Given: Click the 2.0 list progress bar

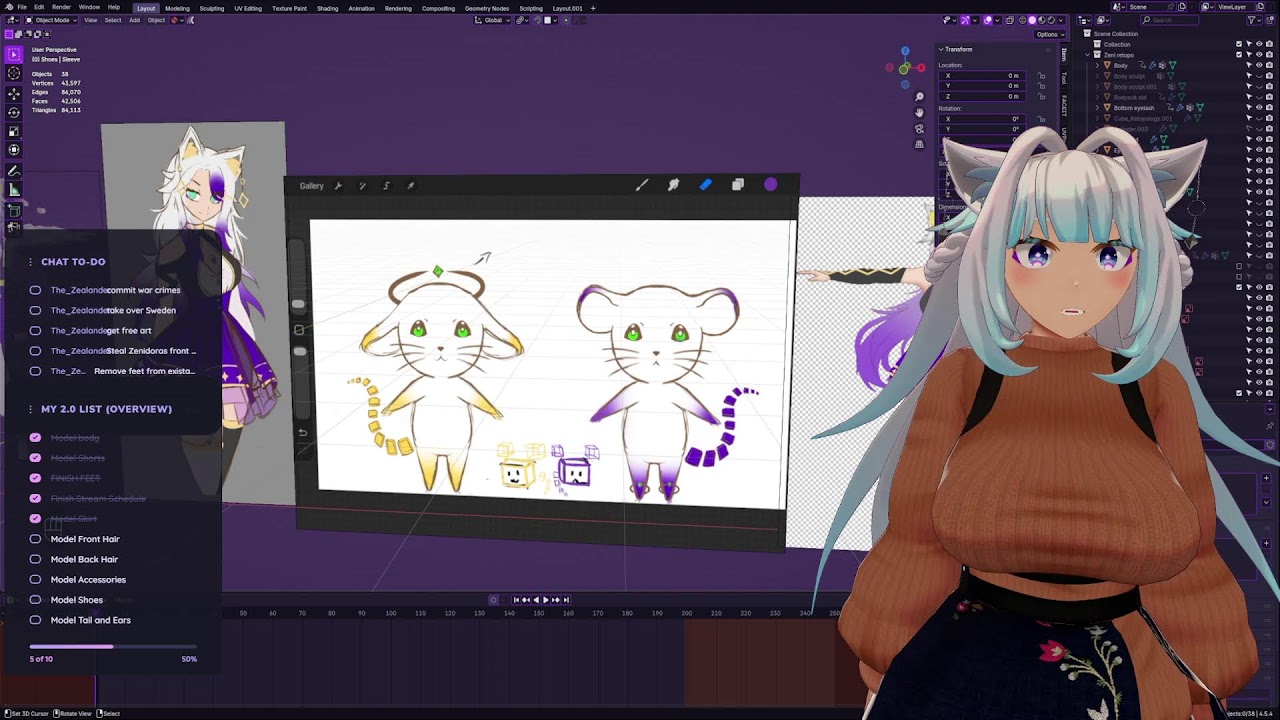Looking at the screenshot, I should coord(113,647).
